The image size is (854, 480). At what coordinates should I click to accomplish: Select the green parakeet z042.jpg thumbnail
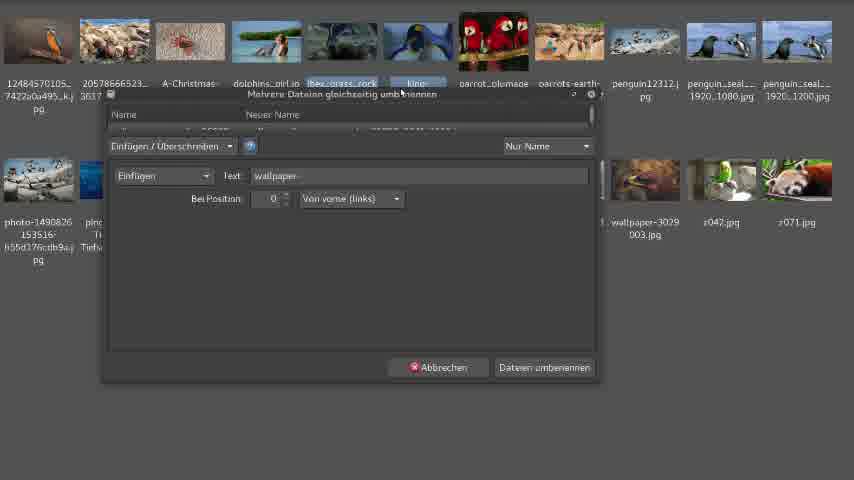(x=721, y=181)
